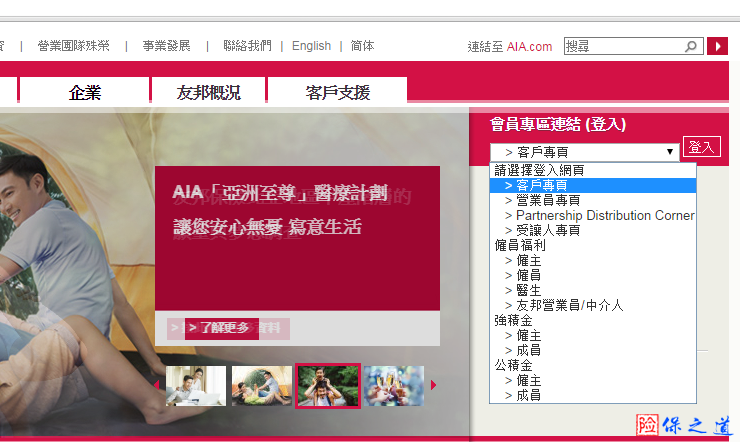Click the AIA「亞洲至尊」醫療計劃 banner headline

[280, 192]
